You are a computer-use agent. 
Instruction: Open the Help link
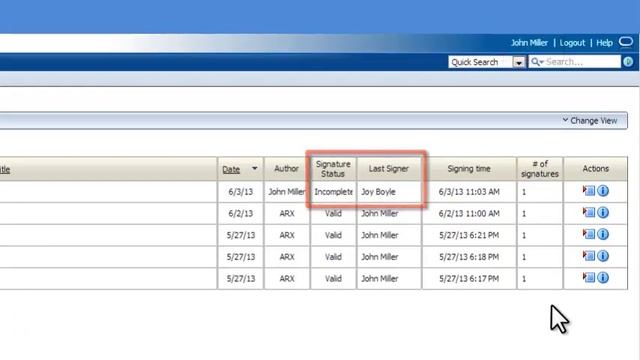click(604, 43)
